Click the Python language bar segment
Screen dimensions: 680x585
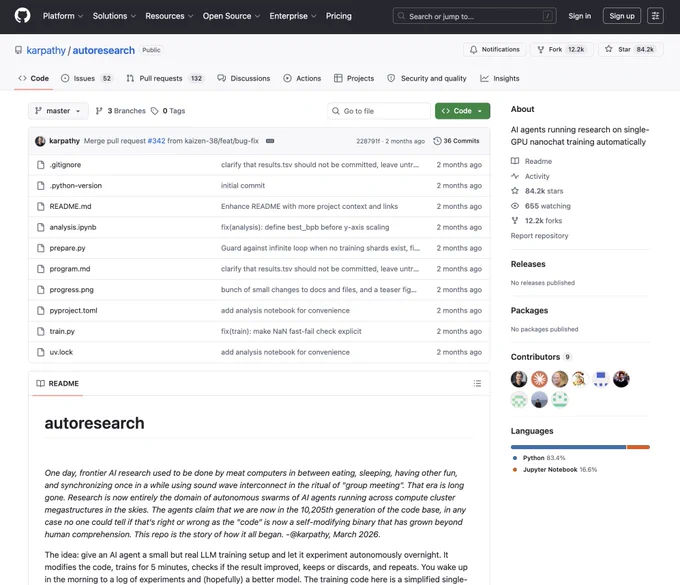[x=568, y=447]
